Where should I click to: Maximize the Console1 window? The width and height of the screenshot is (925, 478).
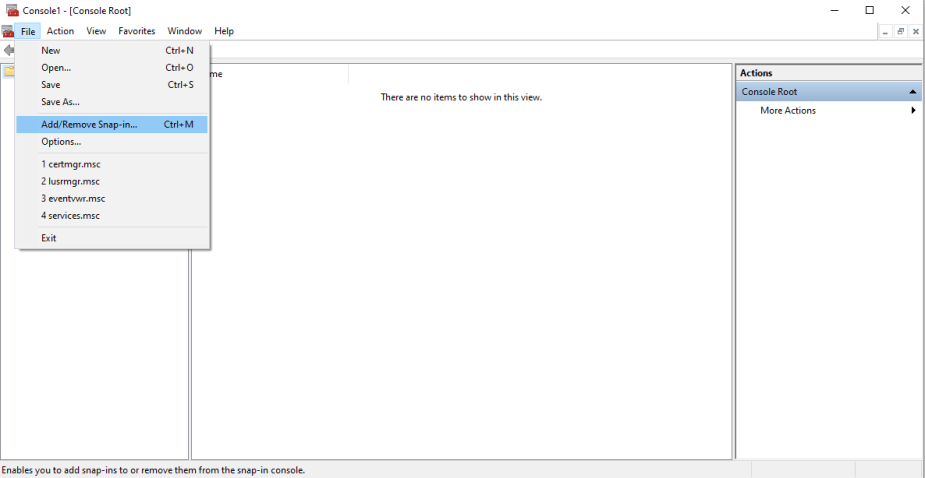[870, 11]
